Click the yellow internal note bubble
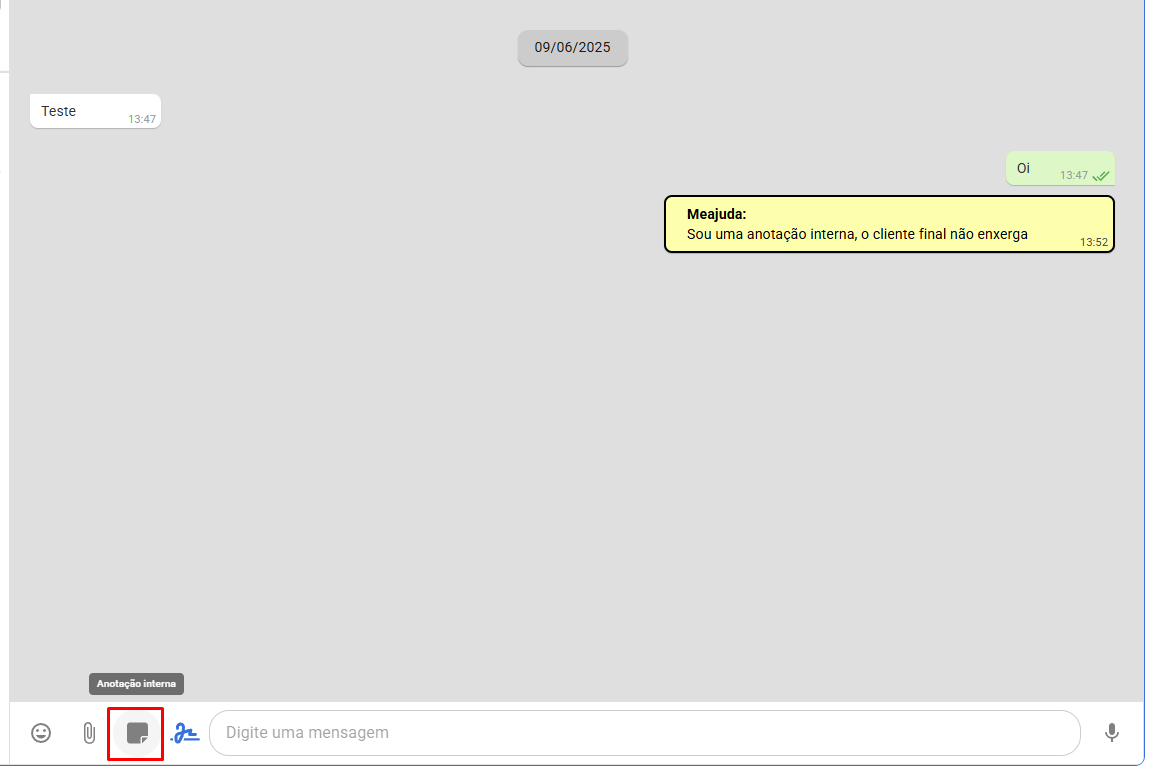Viewport: 1149px width, 775px height. pyautogui.click(x=888, y=224)
